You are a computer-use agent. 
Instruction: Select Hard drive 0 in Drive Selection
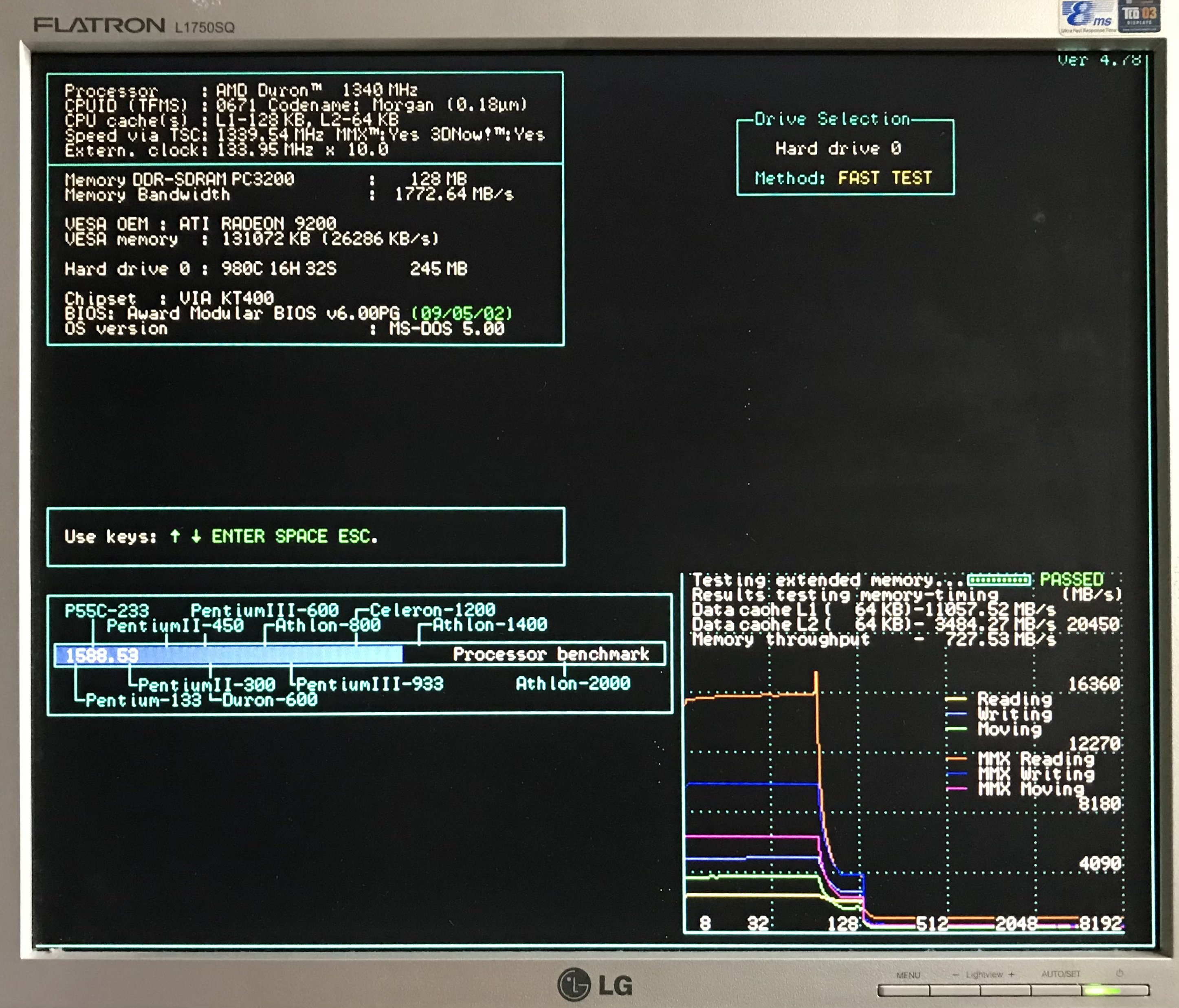pos(838,149)
